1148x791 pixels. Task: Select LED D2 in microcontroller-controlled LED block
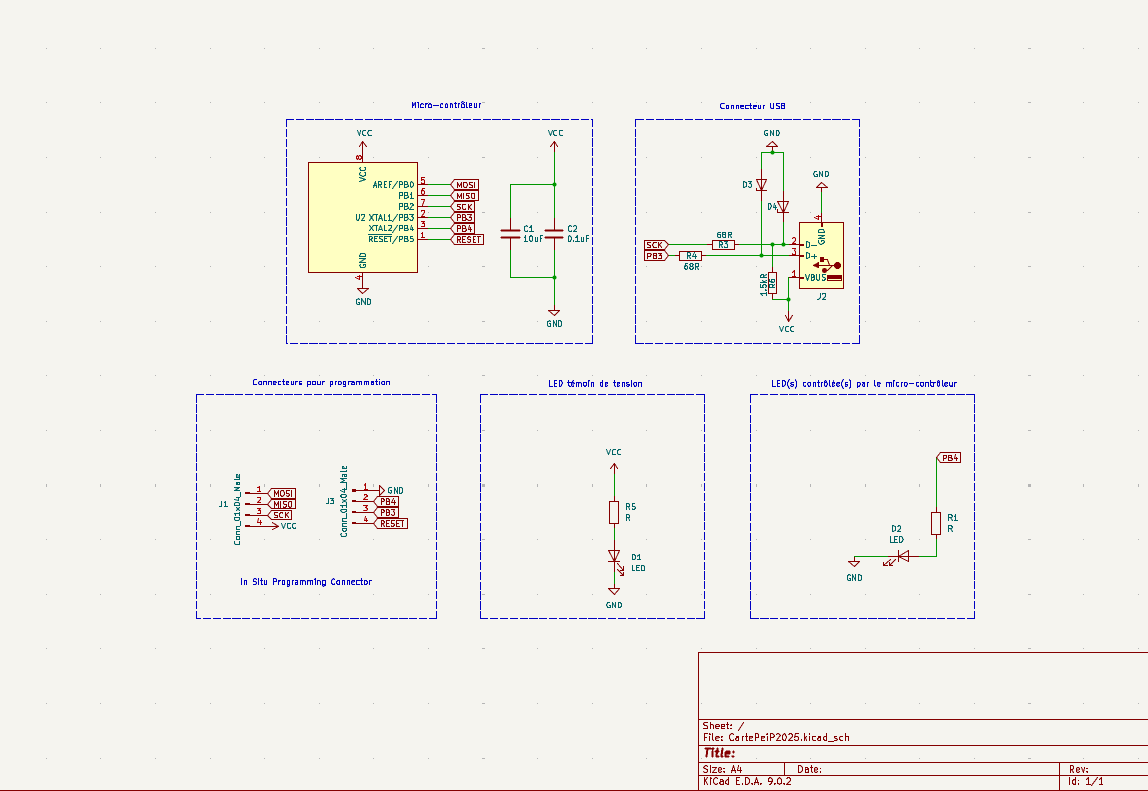click(902, 556)
